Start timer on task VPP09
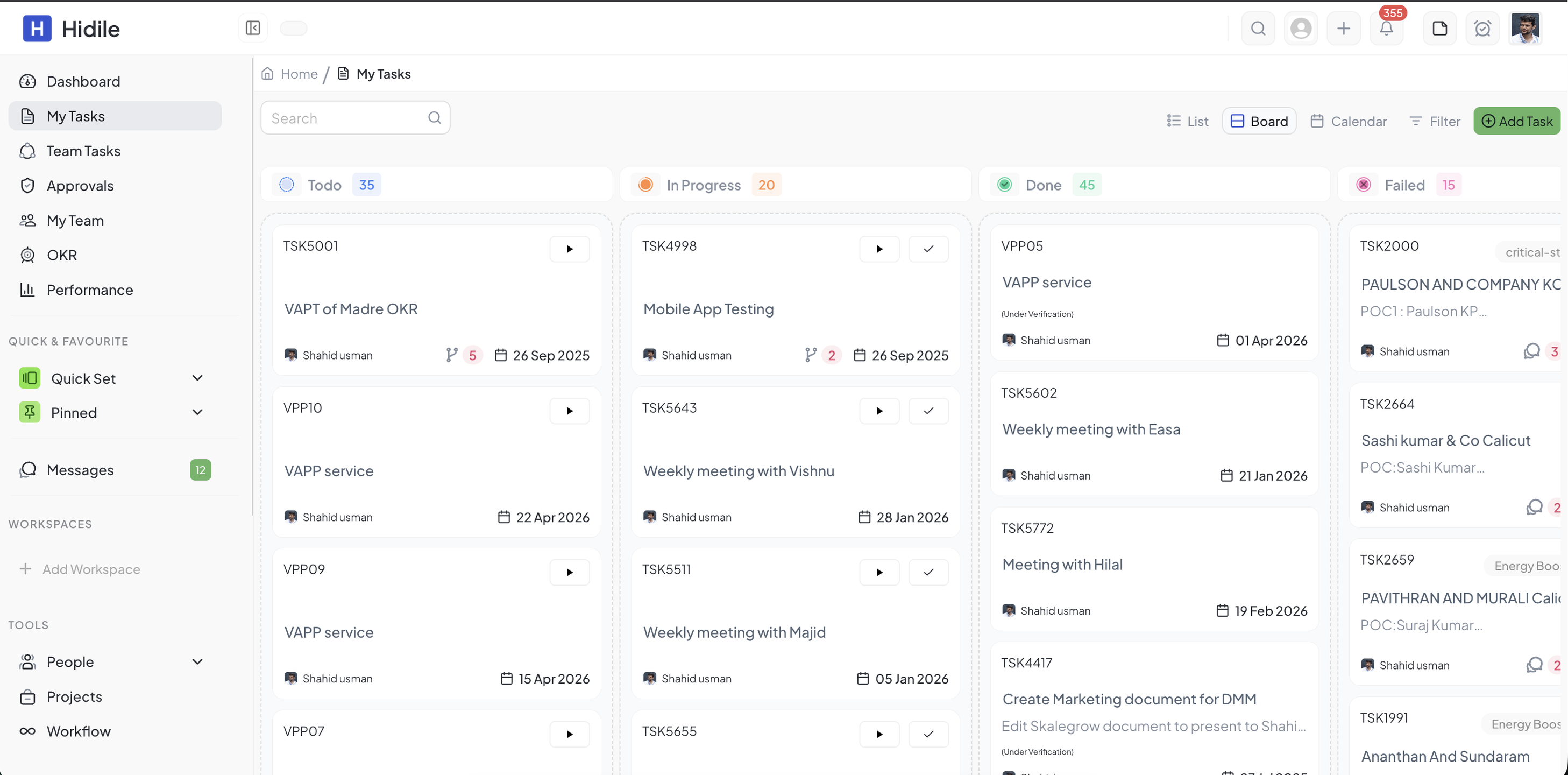Screen dimensions: 1568x775 [569, 572]
